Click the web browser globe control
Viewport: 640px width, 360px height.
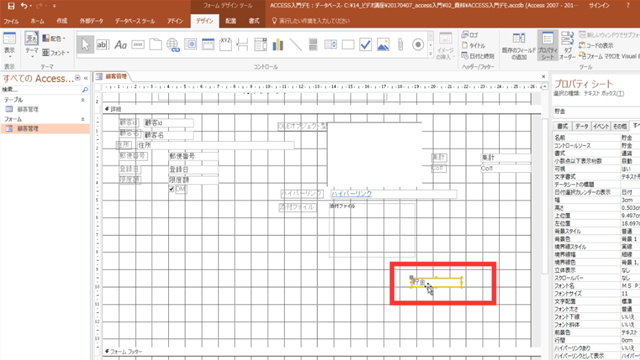[x=173, y=44]
